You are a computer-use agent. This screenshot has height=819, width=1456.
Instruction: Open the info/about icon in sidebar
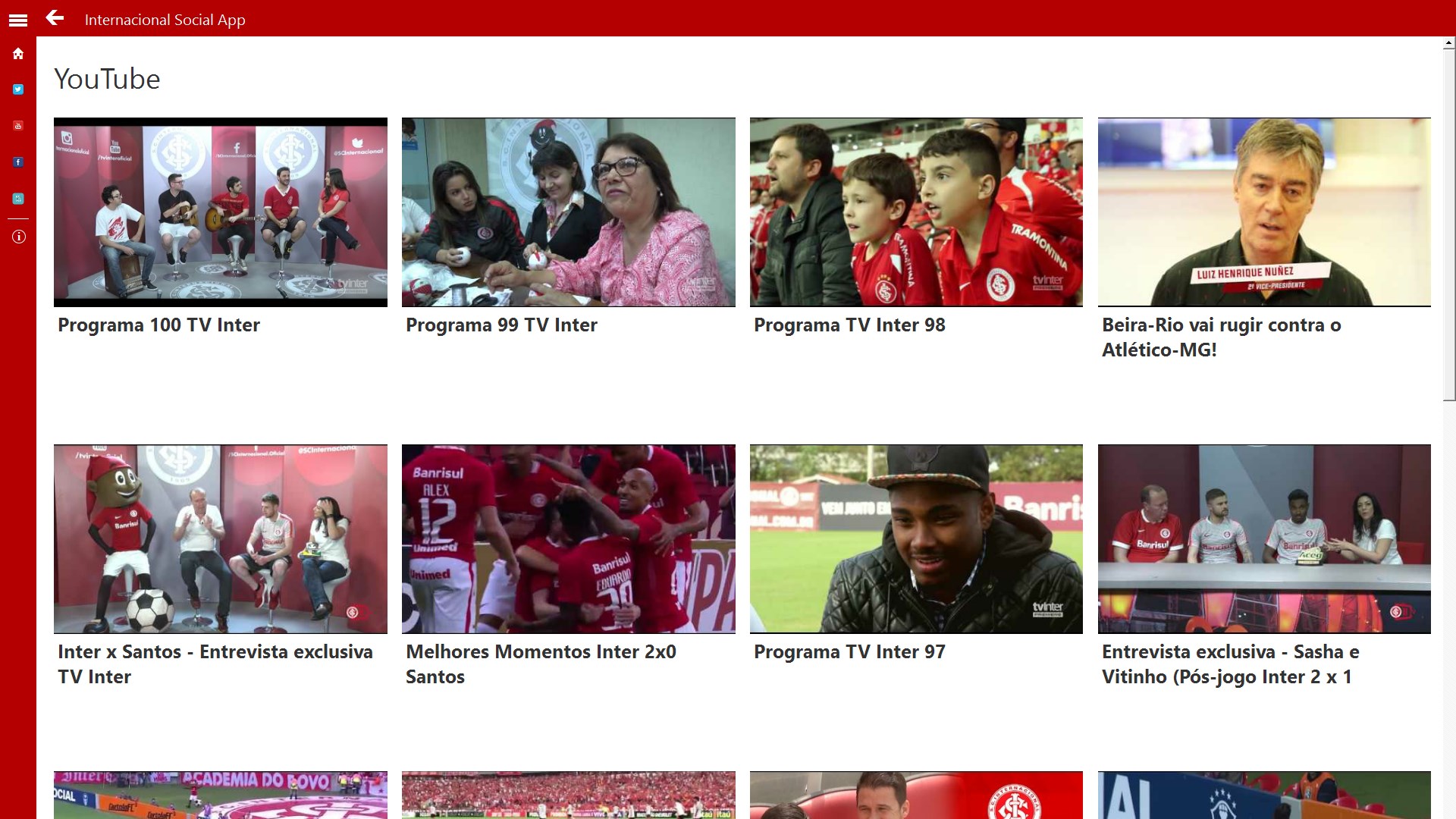[18, 237]
